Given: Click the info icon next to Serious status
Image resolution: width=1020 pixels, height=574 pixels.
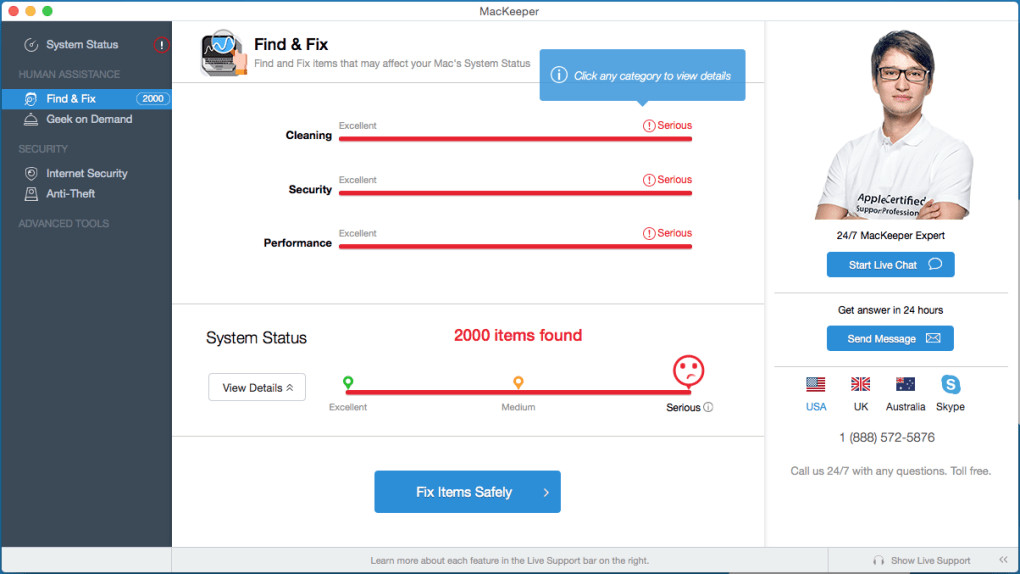Looking at the screenshot, I should click(708, 407).
